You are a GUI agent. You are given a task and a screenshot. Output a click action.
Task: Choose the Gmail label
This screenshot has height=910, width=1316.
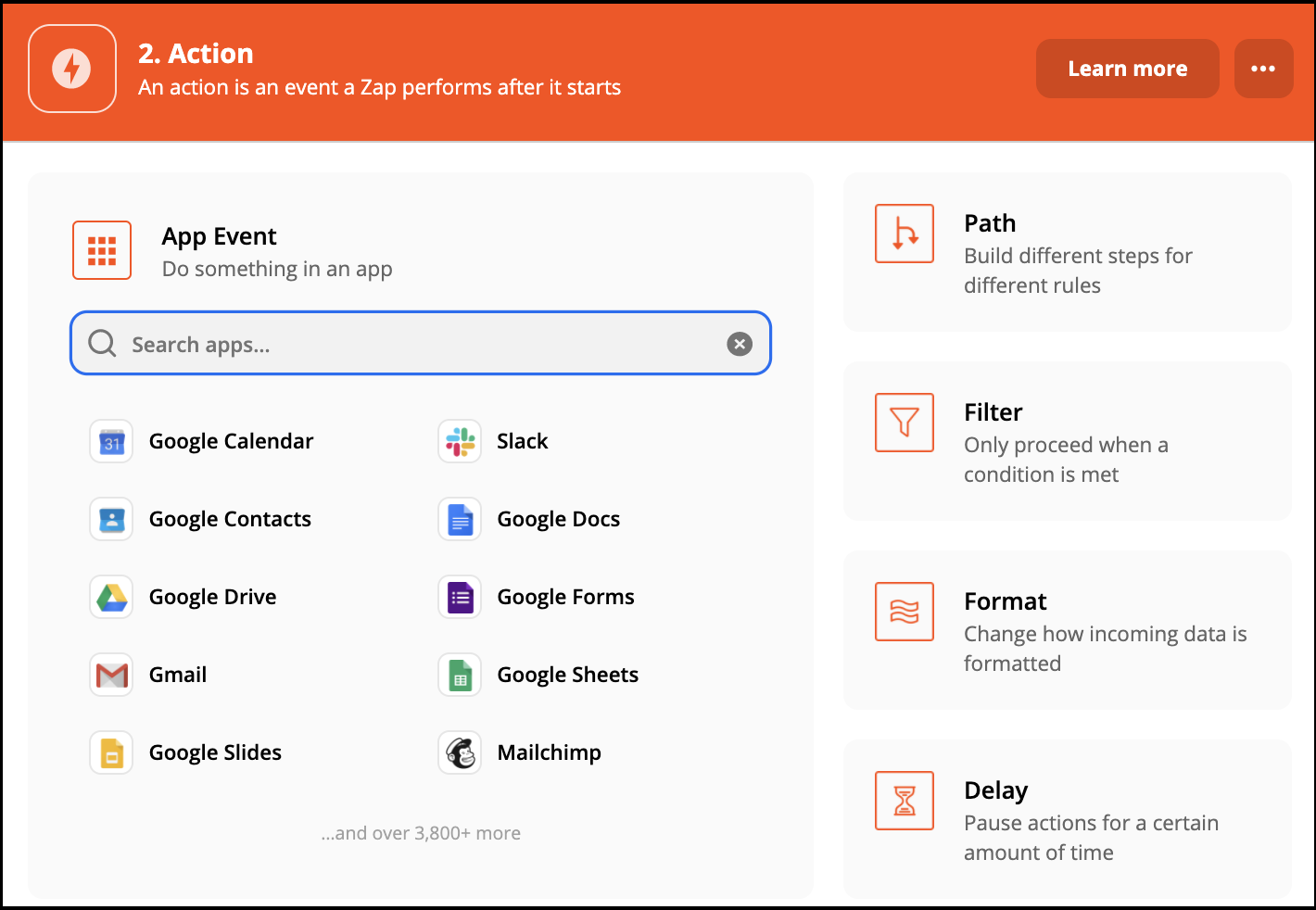point(178,675)
